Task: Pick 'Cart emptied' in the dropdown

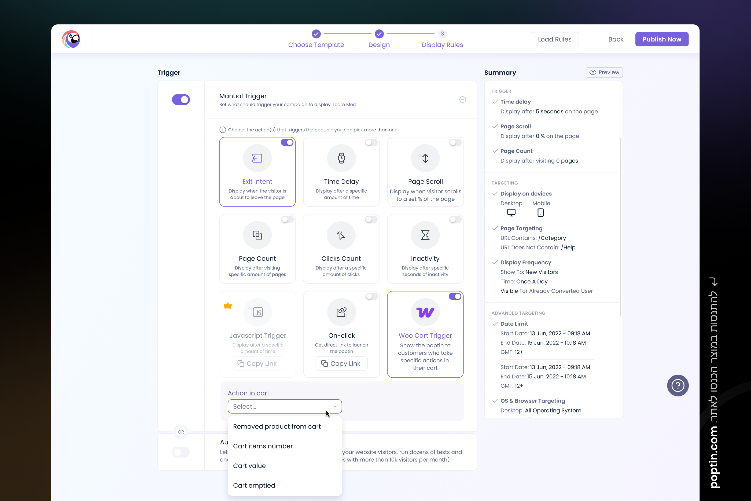Action: (254, 485)
